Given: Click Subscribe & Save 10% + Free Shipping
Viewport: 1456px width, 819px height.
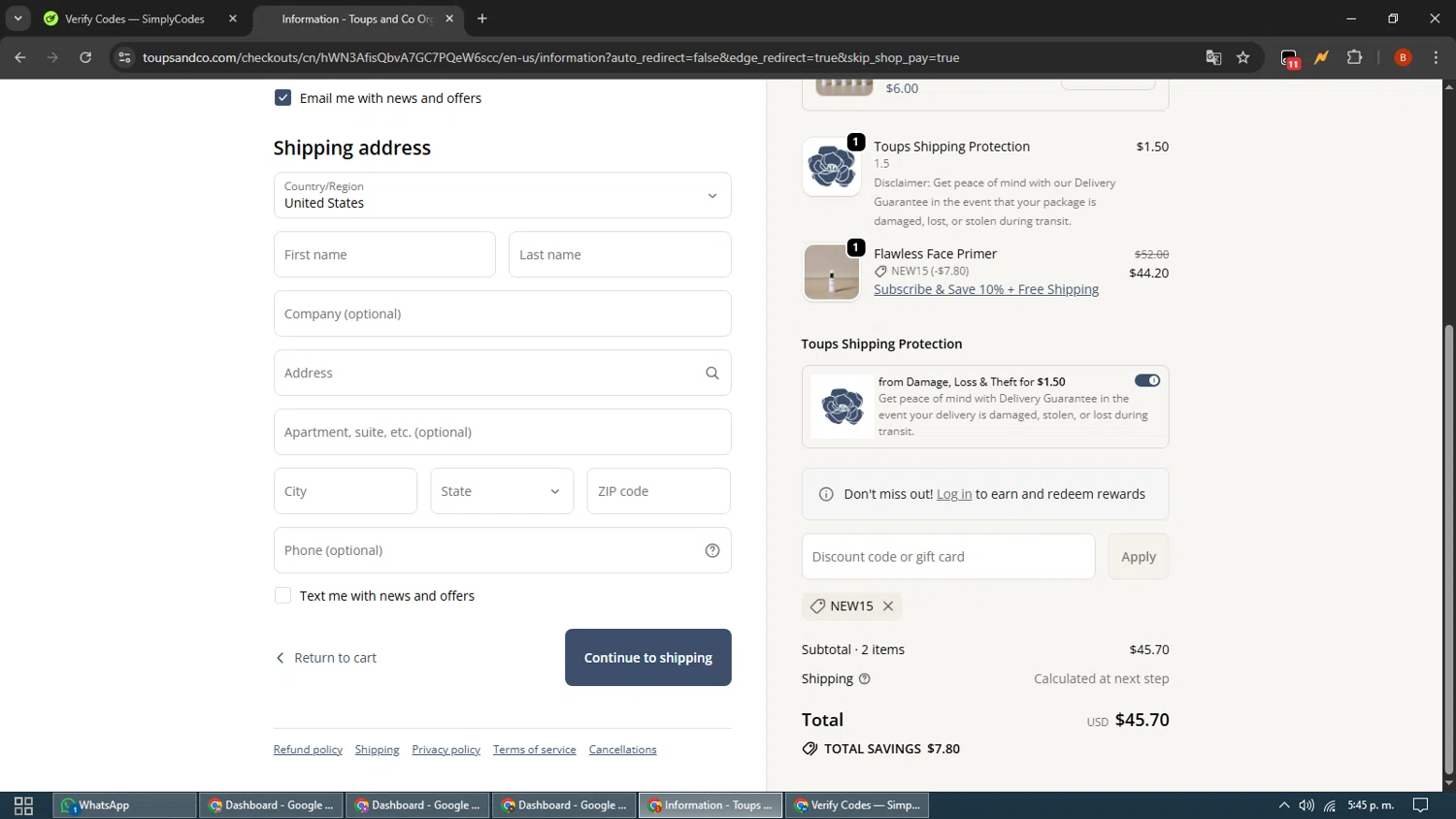Looking at the screenshot, I should pyautogui.click(x=986, y=289).
